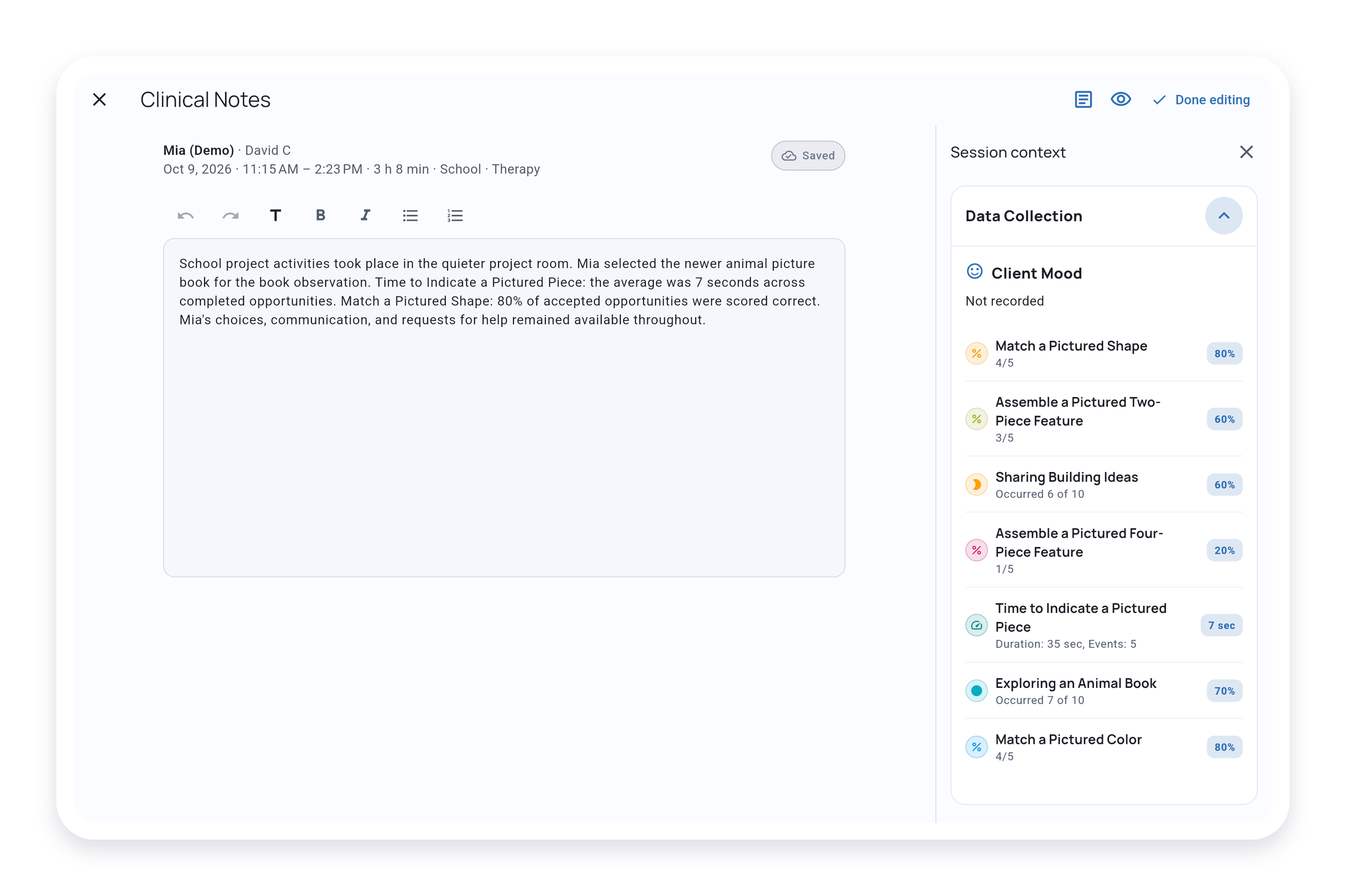Toggle bold formatting
Image resolution: width=1346 pixels, height=896 pixels.
pos(320,216)
